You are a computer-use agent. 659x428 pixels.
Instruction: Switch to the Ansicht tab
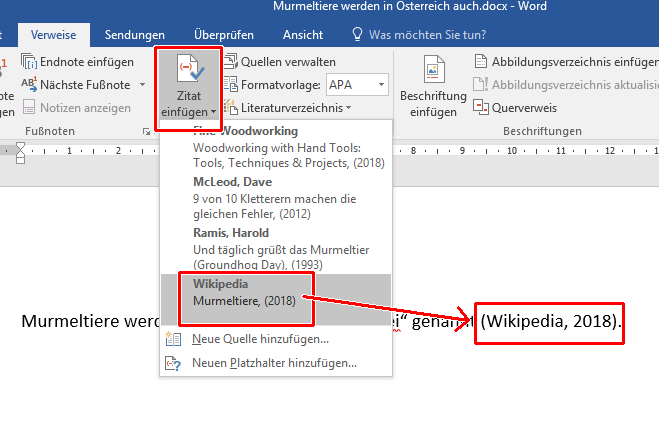[303, 34]
